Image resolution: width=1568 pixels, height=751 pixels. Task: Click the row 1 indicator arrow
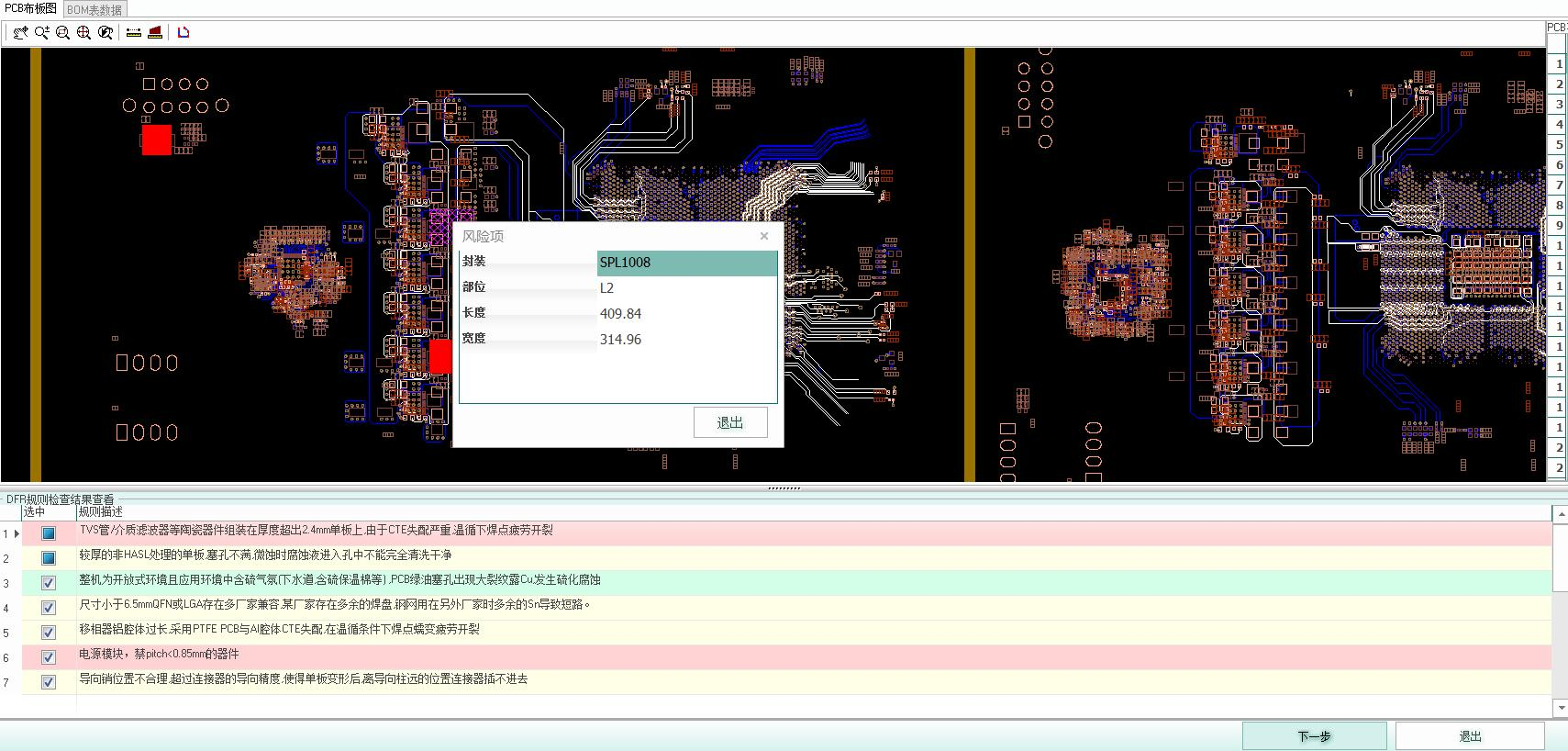point(17,533)
